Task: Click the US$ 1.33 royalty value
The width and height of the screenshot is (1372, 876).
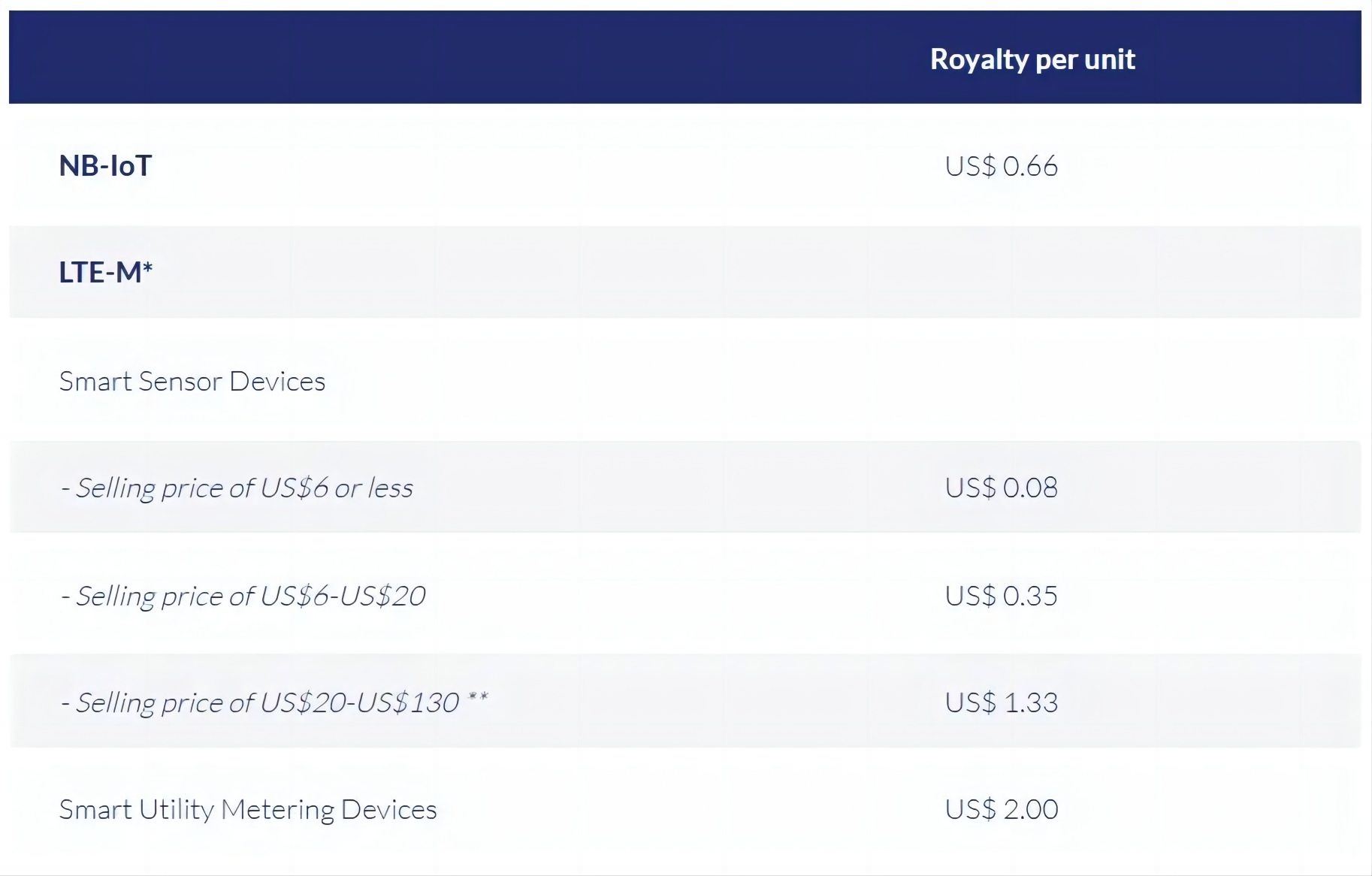Action: (1002, 702)
